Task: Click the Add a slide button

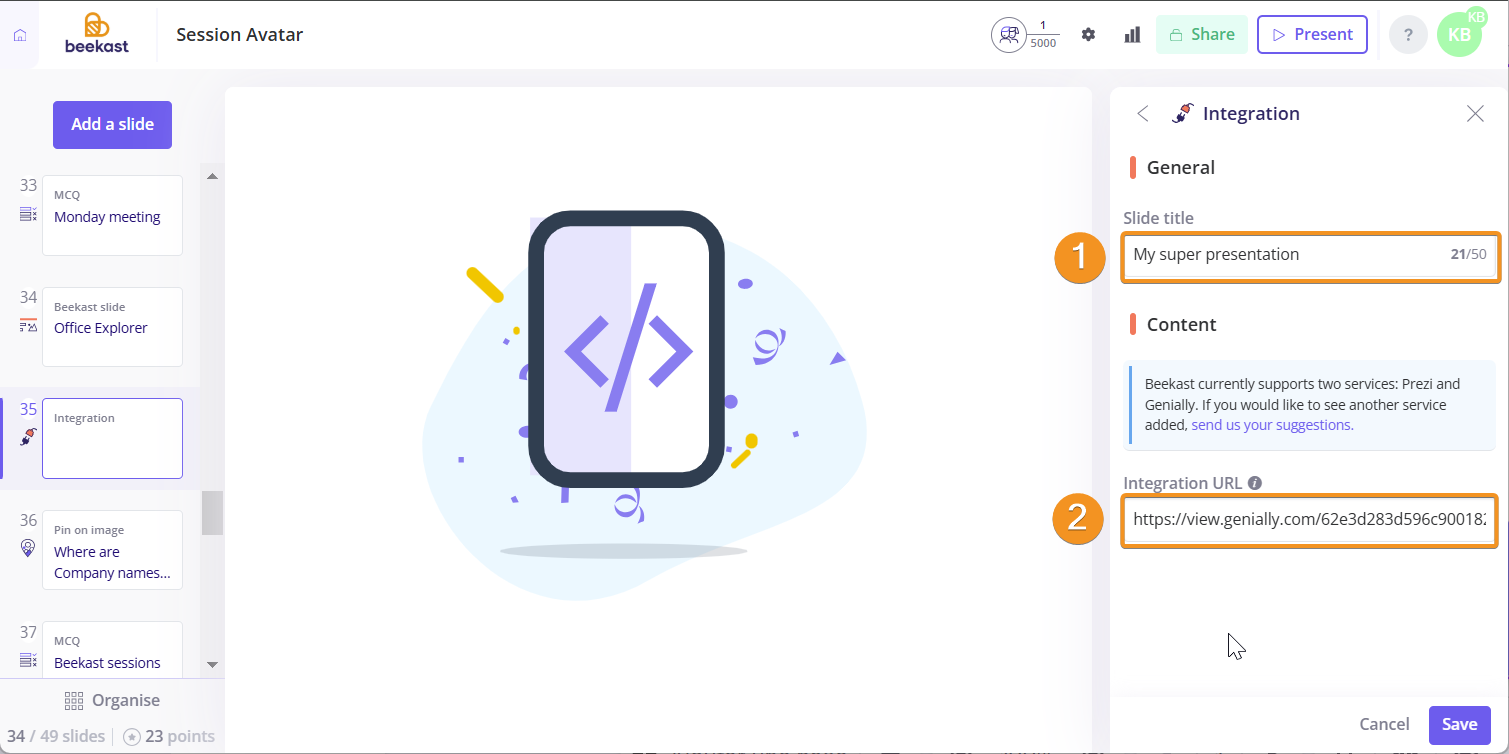Action: 112,125
